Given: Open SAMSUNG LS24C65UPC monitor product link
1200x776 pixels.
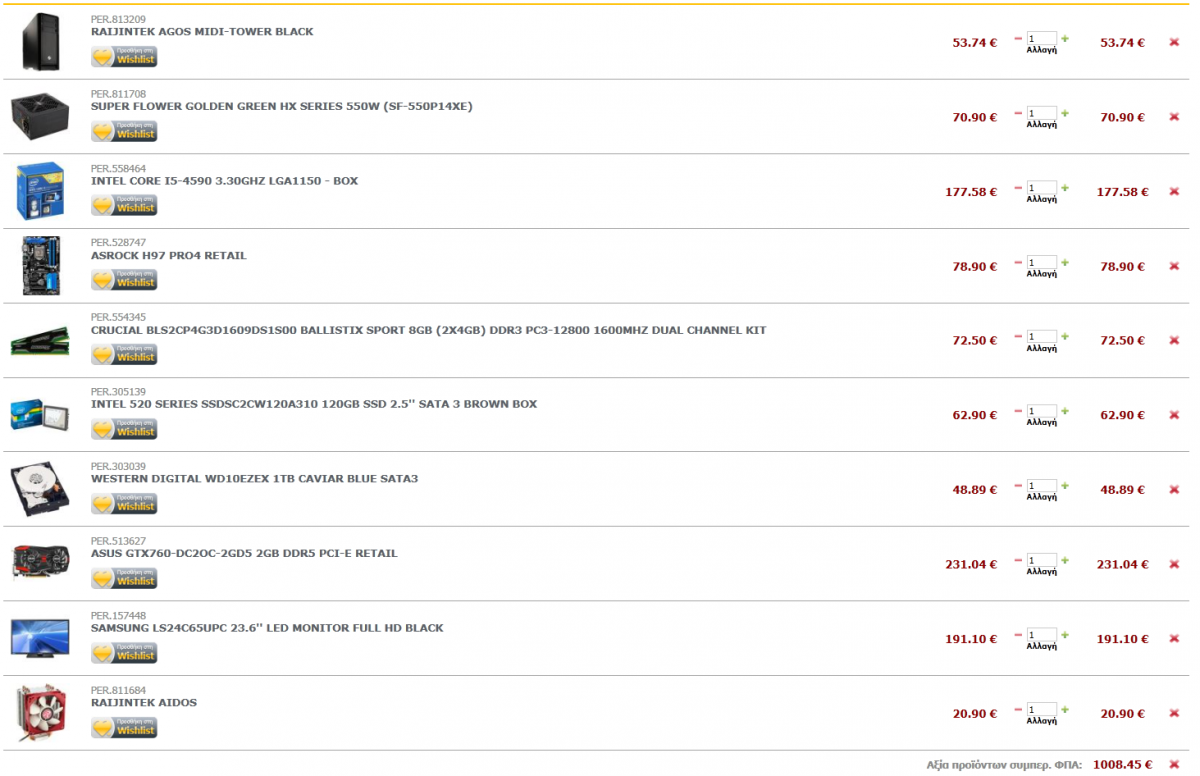Looking at the screenshot, I should 267,628.
